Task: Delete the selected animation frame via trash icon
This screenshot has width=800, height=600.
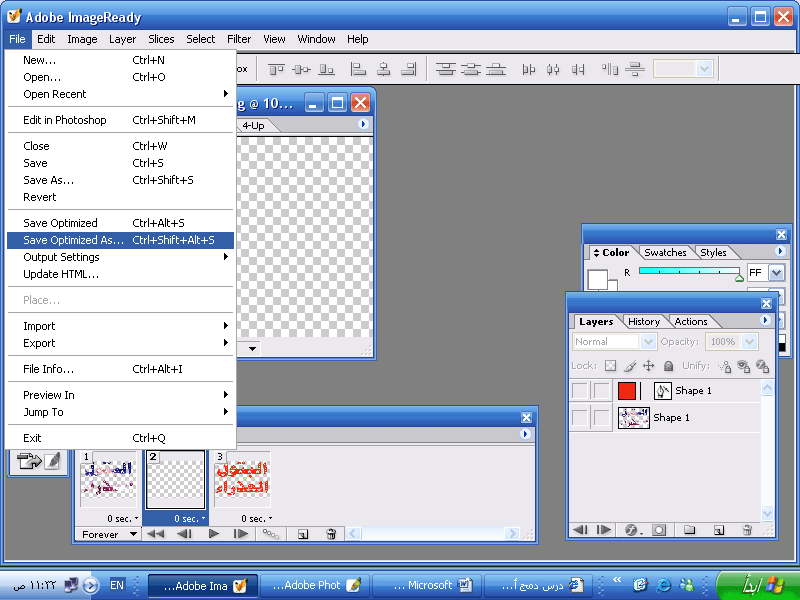Action: click(331, 534)
